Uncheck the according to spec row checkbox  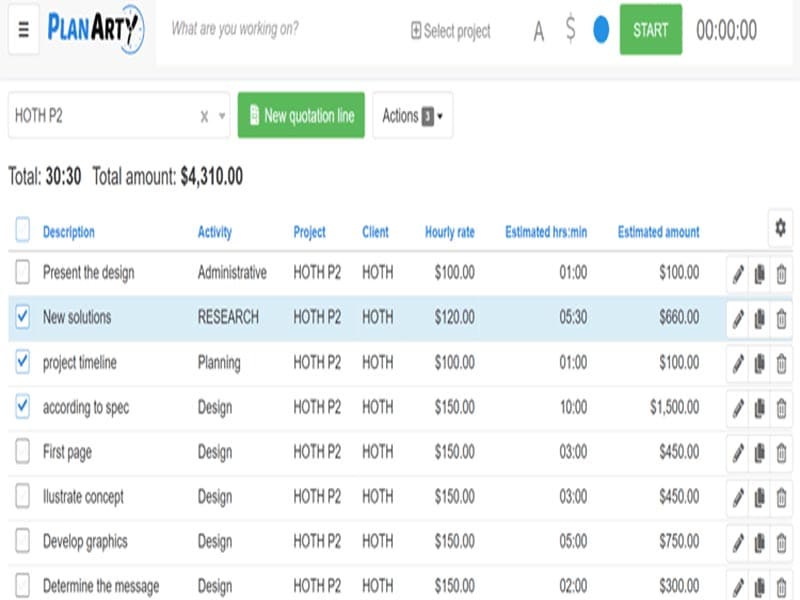click(22, 406)
